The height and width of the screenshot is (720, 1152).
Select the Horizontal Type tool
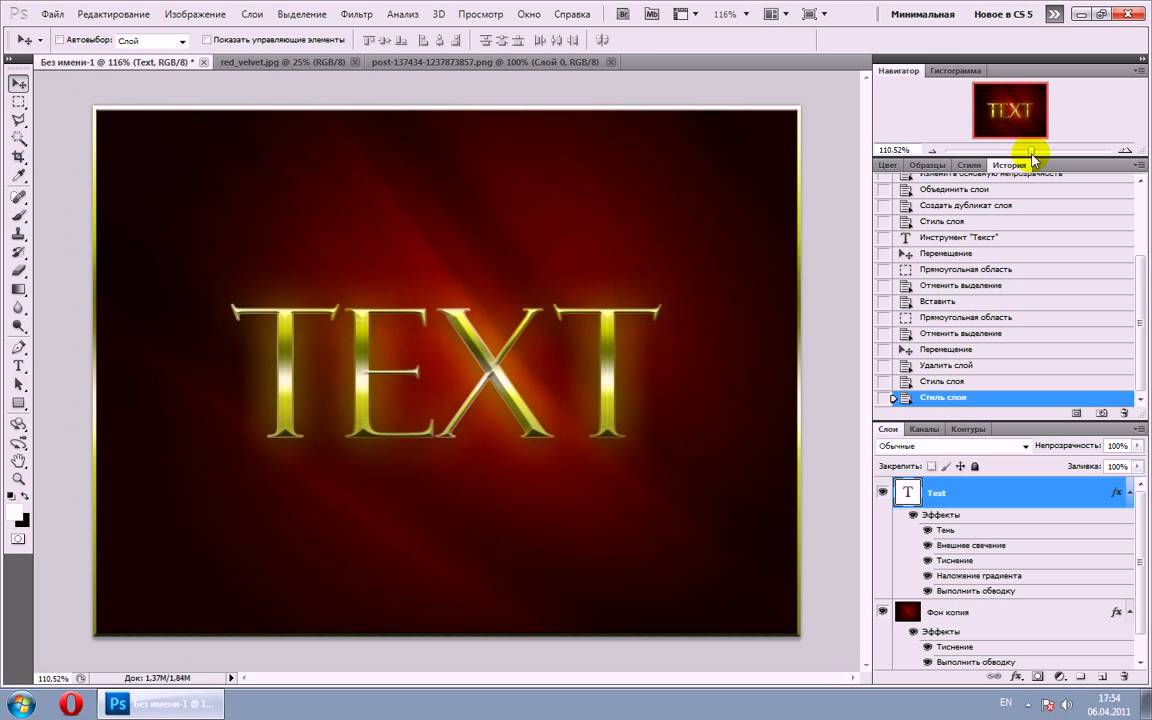pos(18,366)
